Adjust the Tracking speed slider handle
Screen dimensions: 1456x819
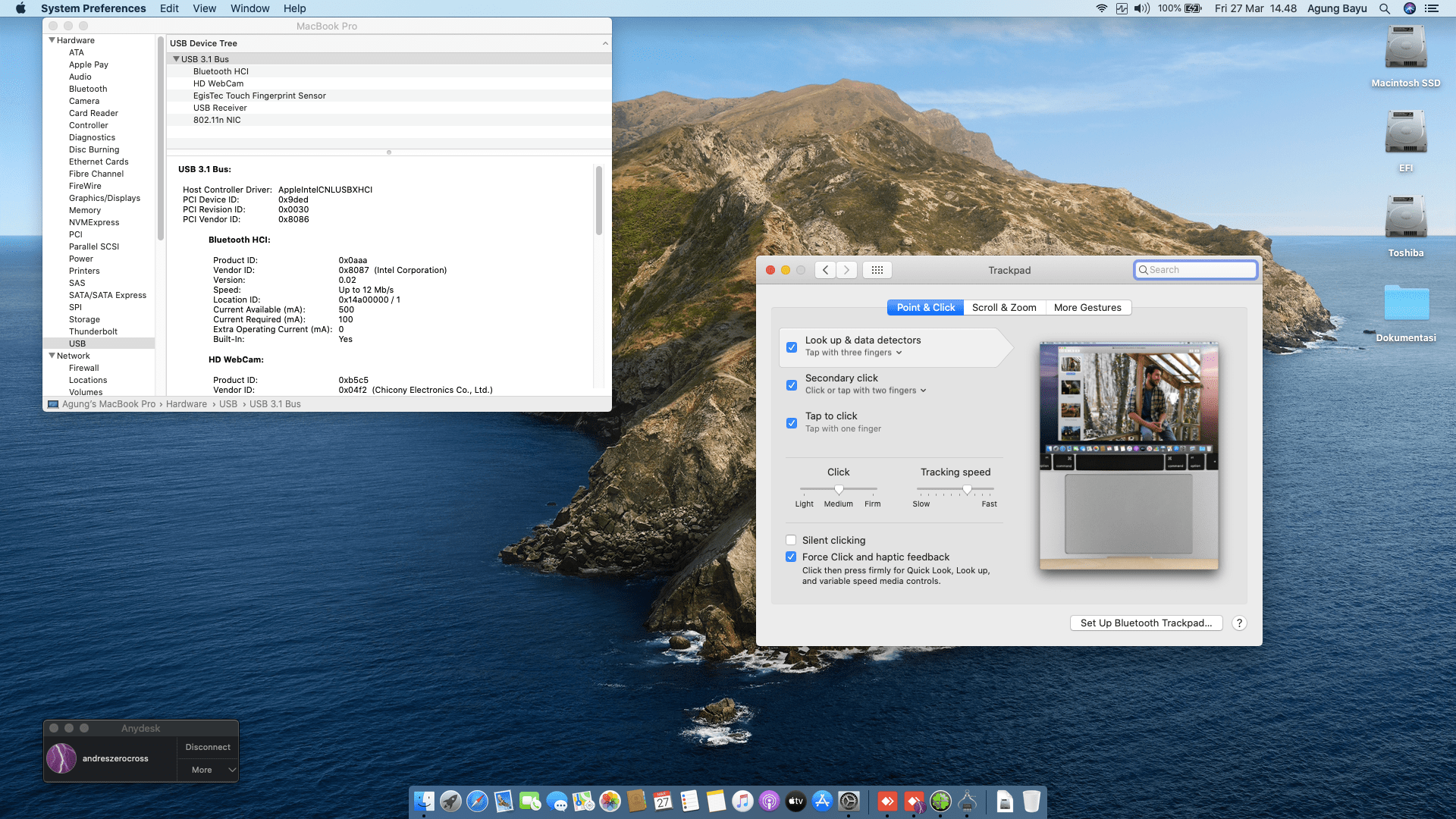[x=967, y=489]
